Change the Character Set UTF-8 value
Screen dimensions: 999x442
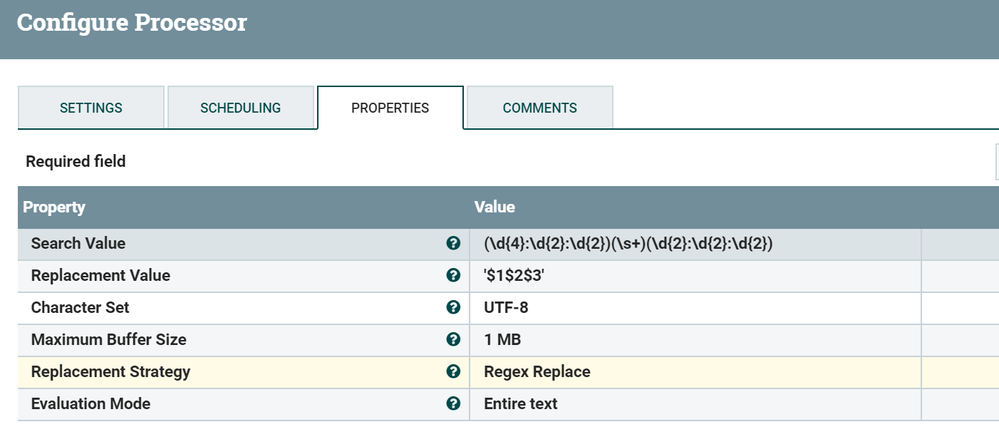pos(506,308)
